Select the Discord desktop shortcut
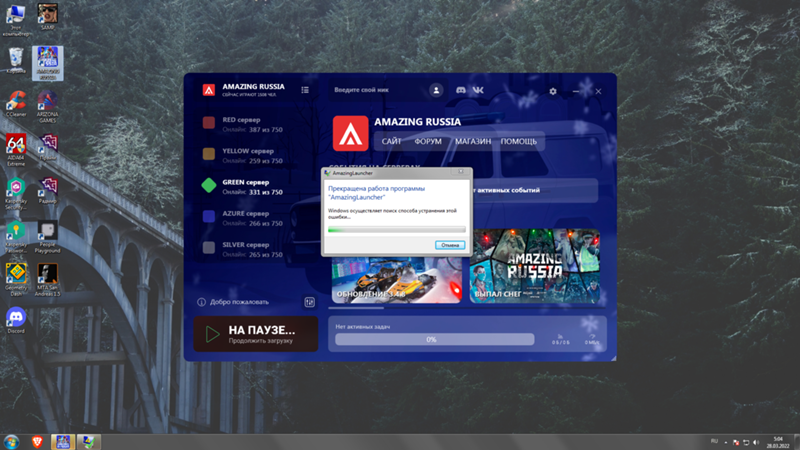Image resolution: width=800 pixels, height=450 pixels. tap(16, 321)
